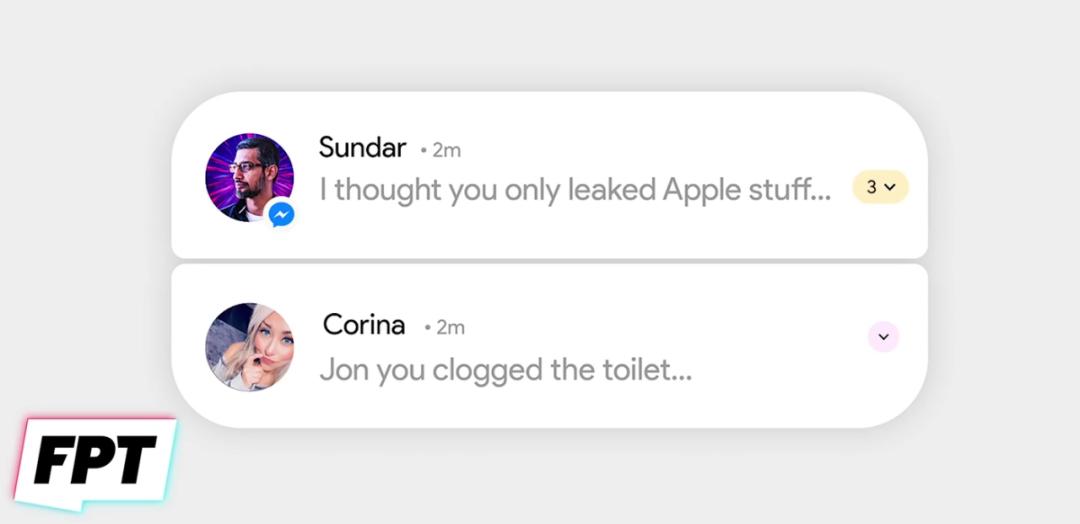Screen dimensions: 1080x524
Task: Open the Sundar sender name
Action: tap(362, 149)
